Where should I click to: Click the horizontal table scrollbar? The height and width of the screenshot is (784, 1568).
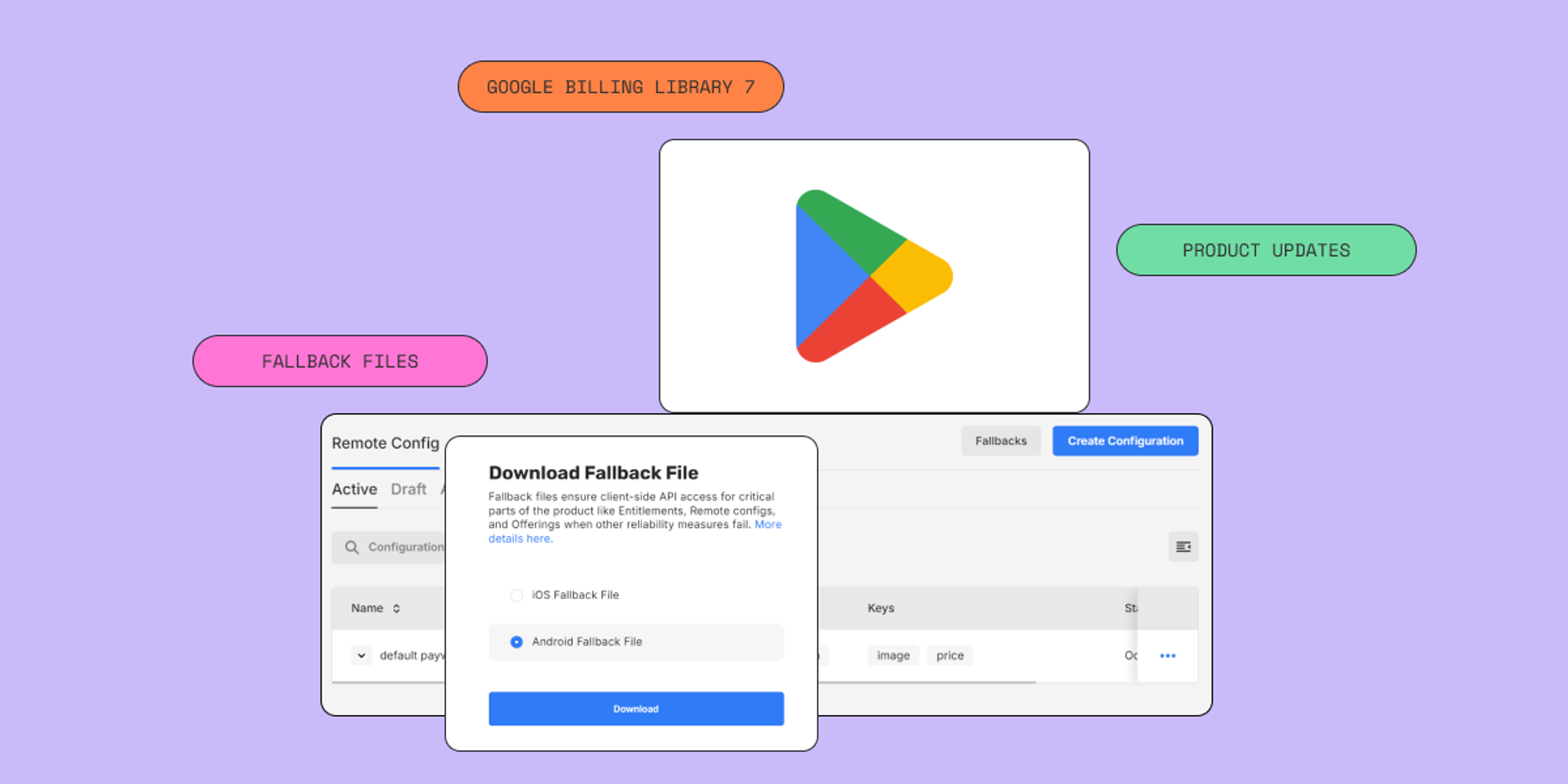point(927,683)
